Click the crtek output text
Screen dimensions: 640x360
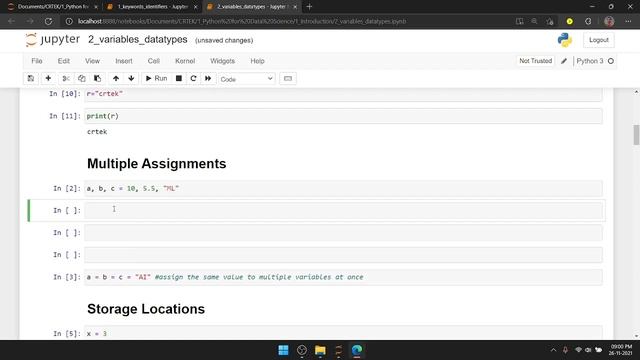(97, 132)
